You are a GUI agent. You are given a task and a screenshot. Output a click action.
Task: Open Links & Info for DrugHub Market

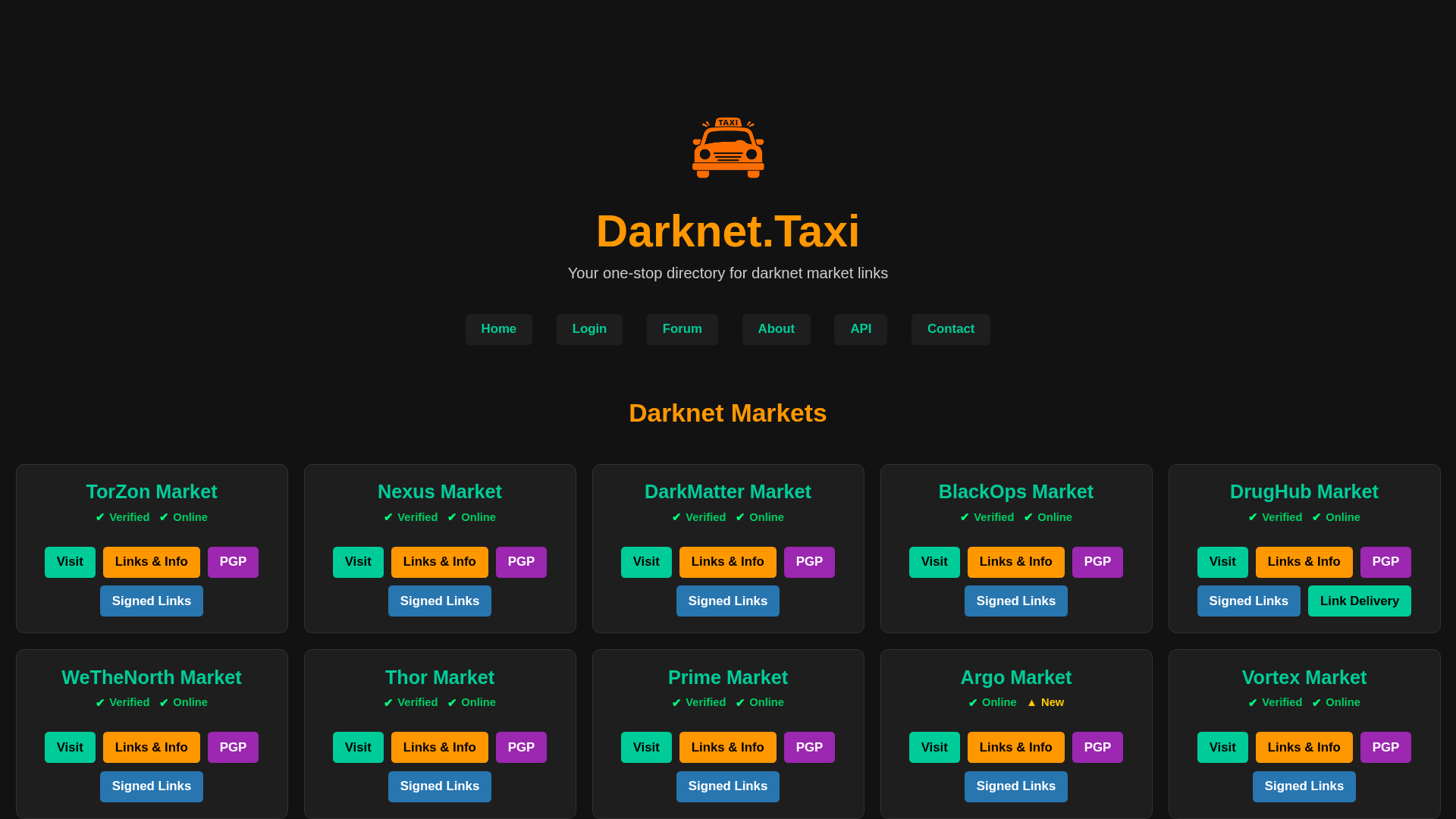click(x=1304, y=562)
